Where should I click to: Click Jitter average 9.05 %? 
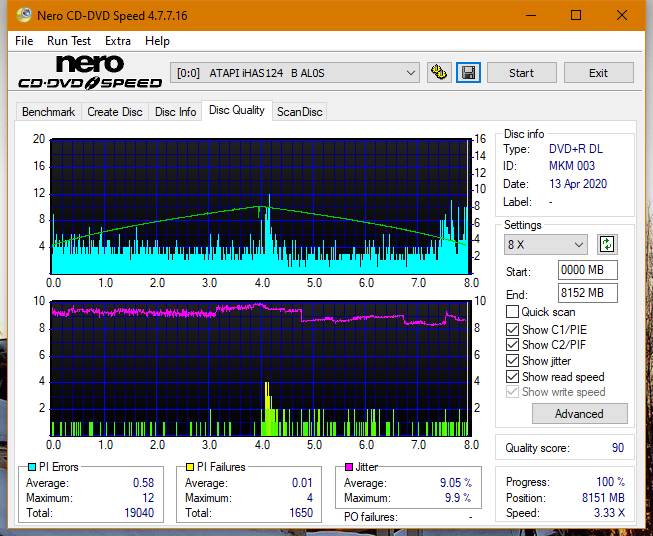pos(456,483)
